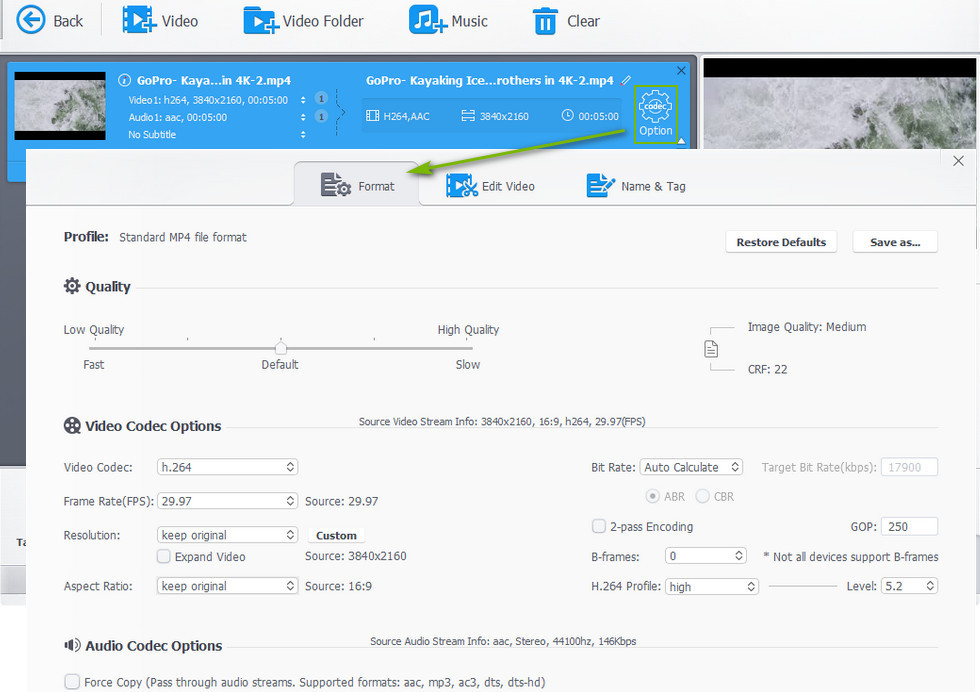Click the H264,AAC film strip icon
Viewport: 980px width, 692px height.
coord(372,116)
